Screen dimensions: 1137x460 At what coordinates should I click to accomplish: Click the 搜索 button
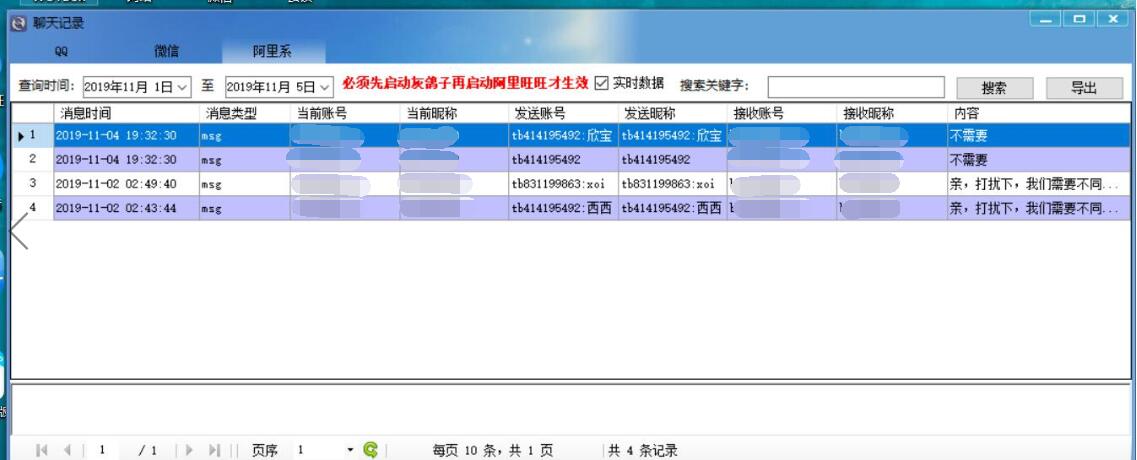pyautogui.click(x=993, y=88)
